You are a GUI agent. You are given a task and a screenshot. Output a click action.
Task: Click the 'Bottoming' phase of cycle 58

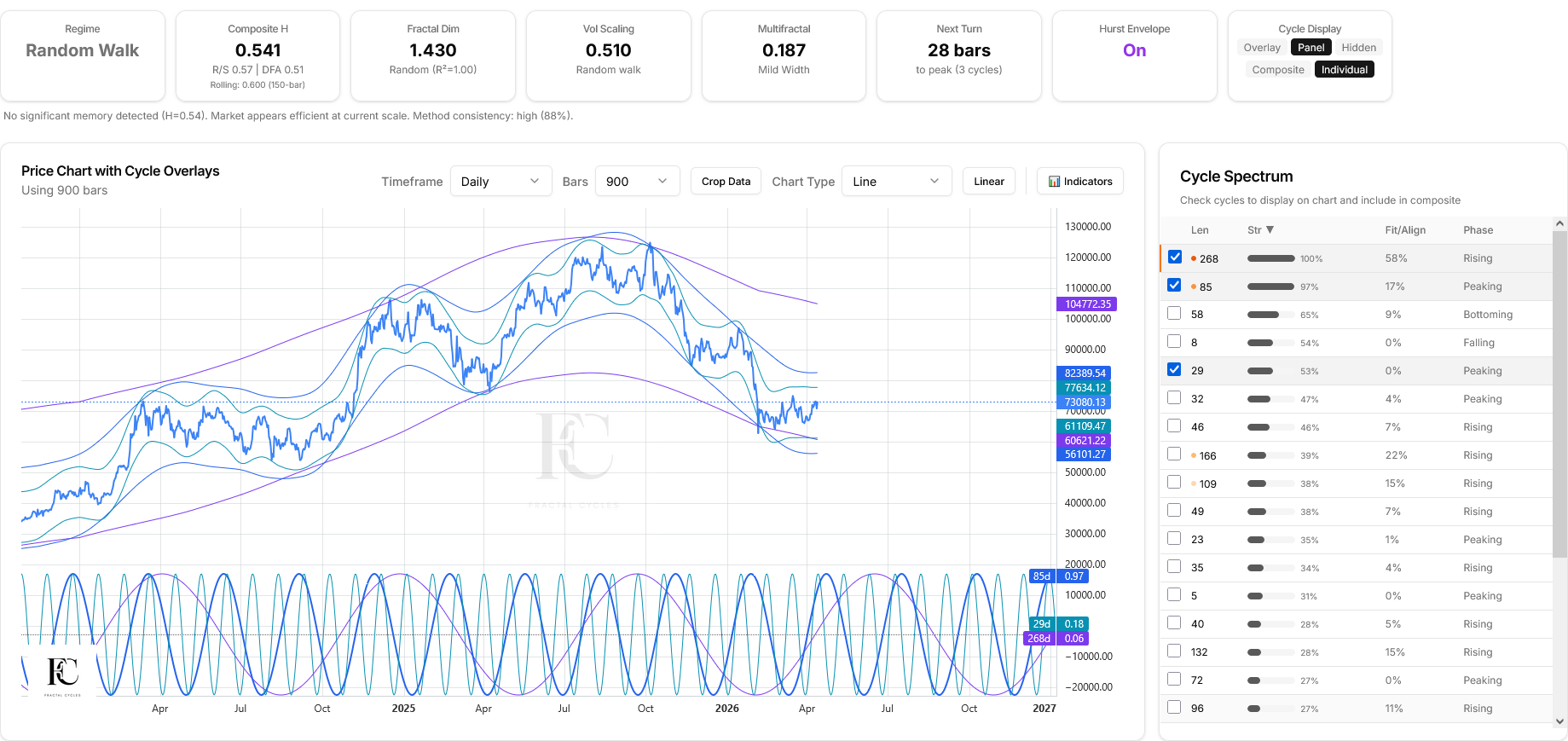(1488, 315)
